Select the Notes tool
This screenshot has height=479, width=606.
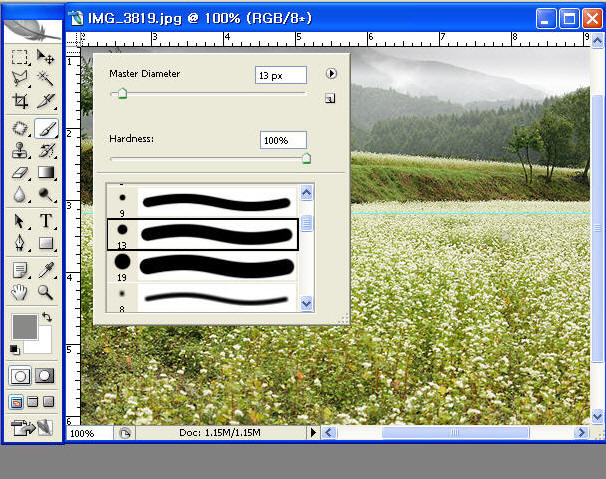tap(19, 270)
